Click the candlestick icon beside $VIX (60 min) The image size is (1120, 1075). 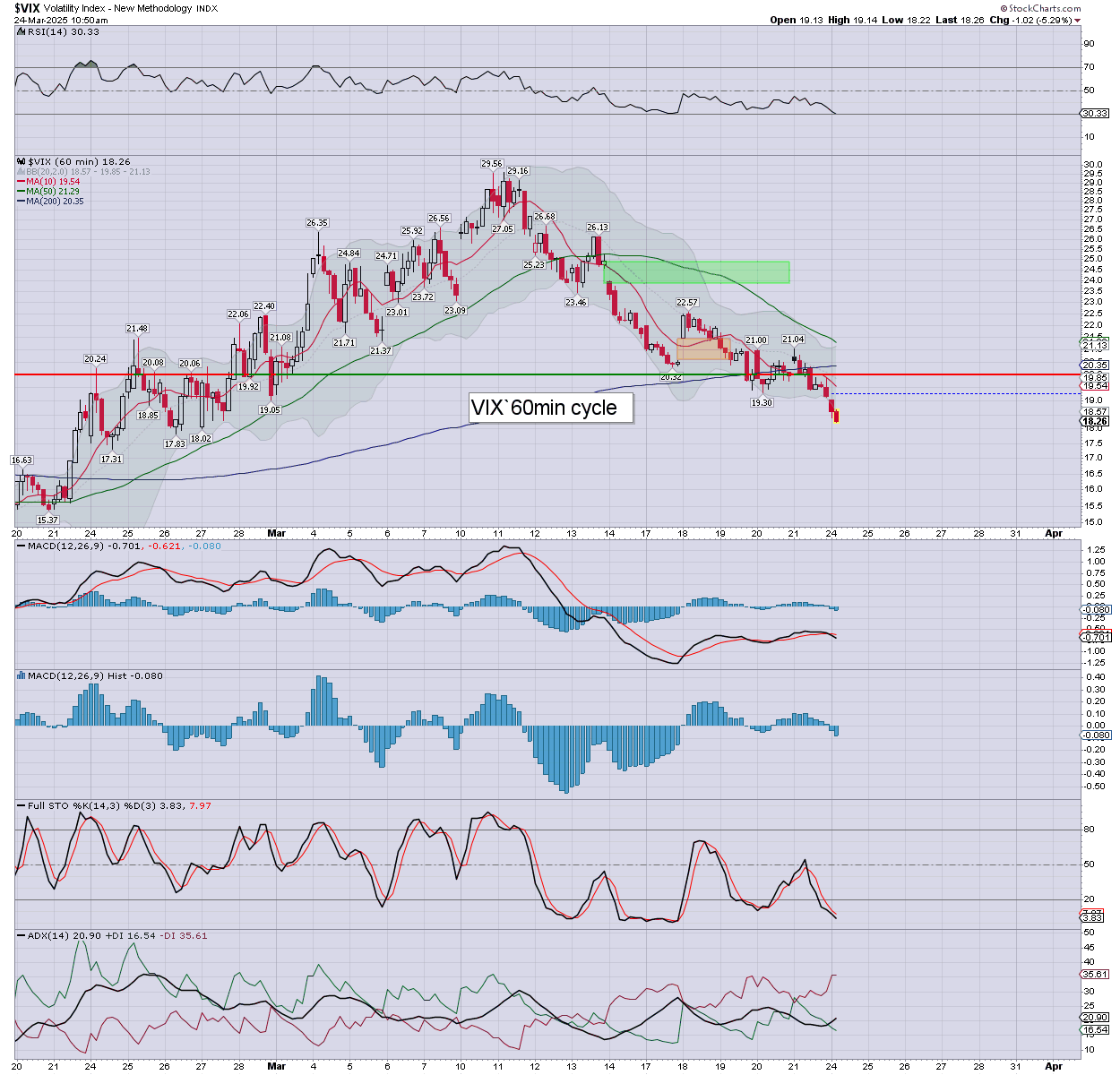coord(20,162)
